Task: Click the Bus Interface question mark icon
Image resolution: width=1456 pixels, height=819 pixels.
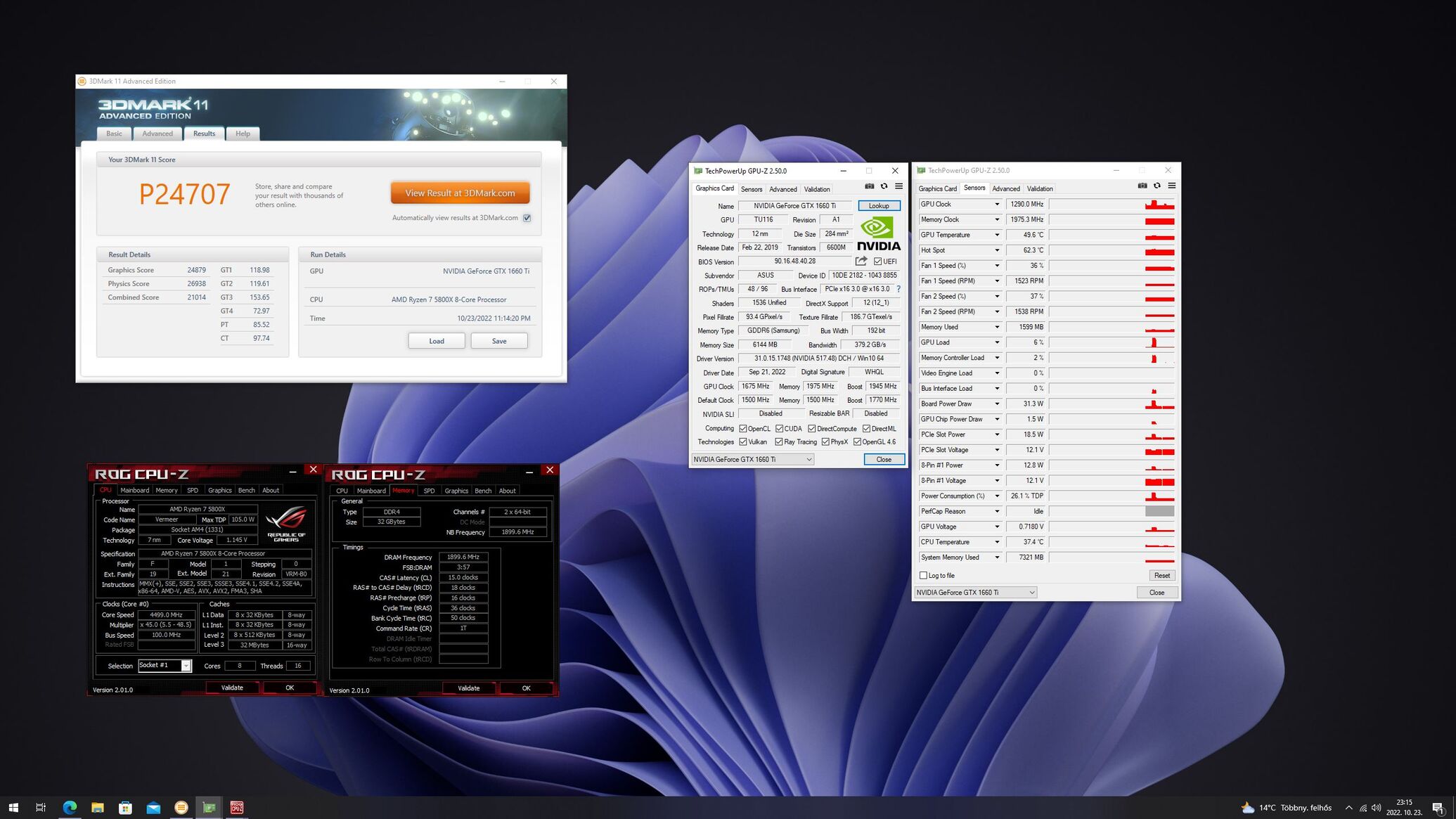Action: tap(898, 289)
